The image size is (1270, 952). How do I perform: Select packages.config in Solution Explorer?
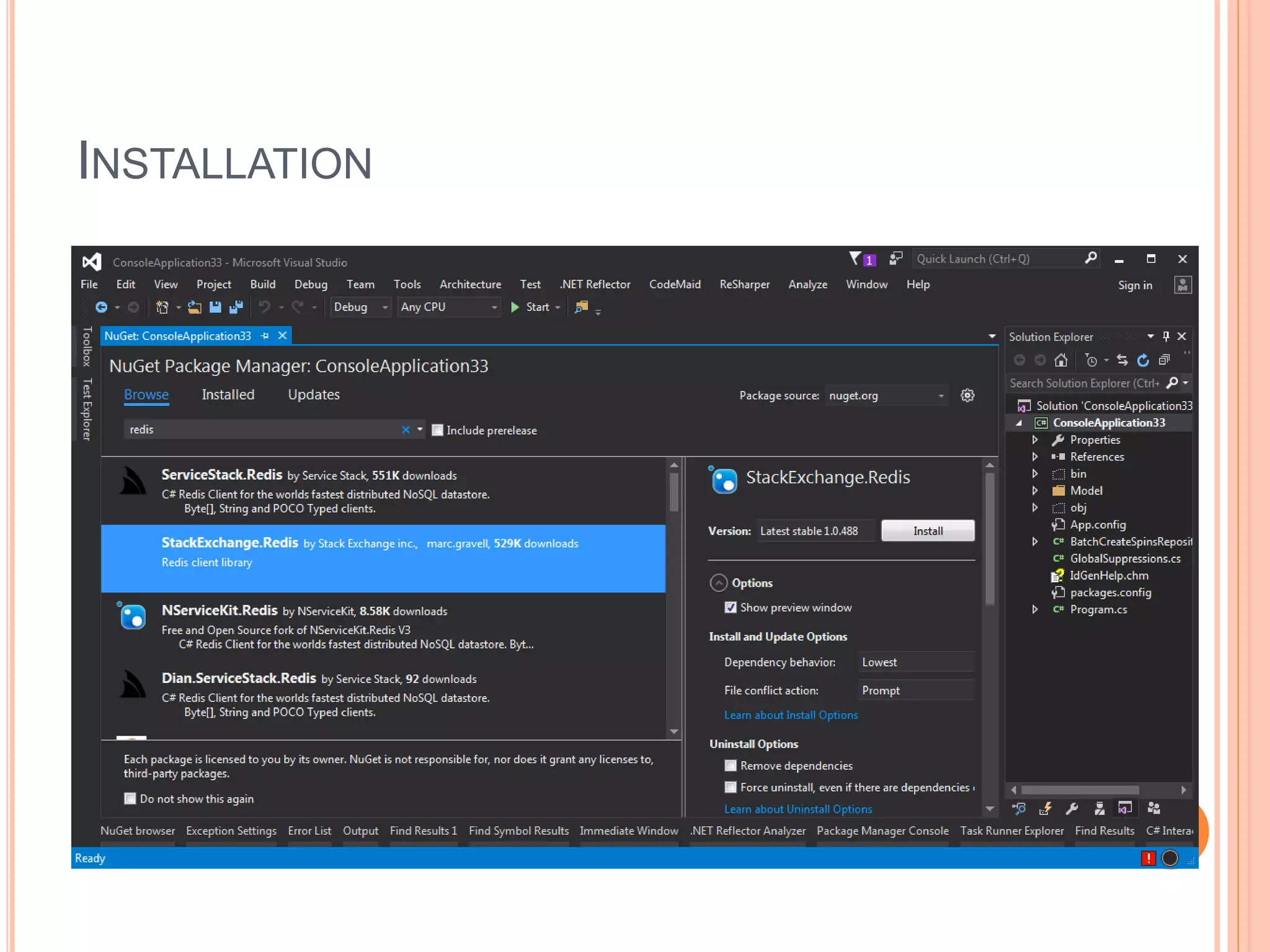tap(1110, 593)
